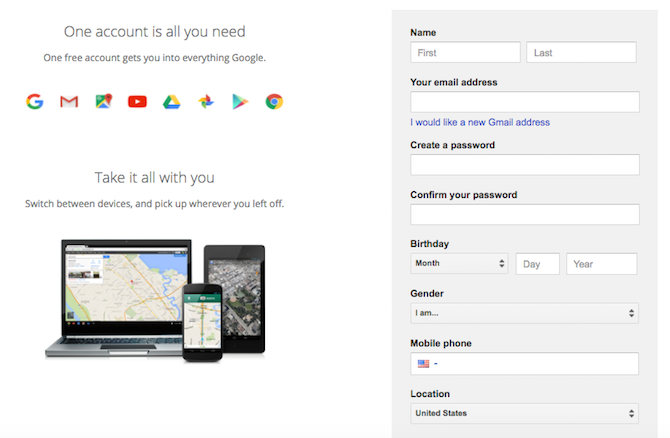Viewport: 670px width, 438px height.
Task: Focus the First name field
Action: [x=465, y=52]
